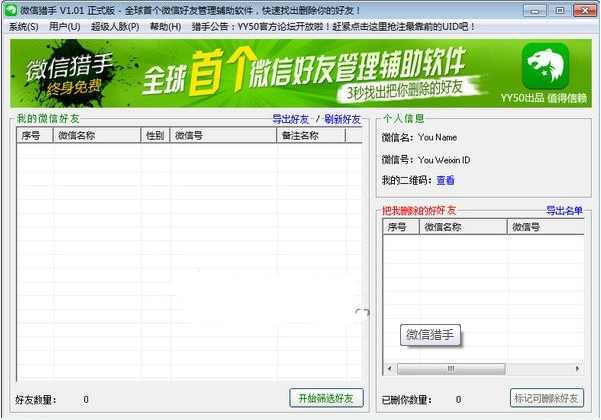Sort friends list by 序号 column header

[35, 136]
